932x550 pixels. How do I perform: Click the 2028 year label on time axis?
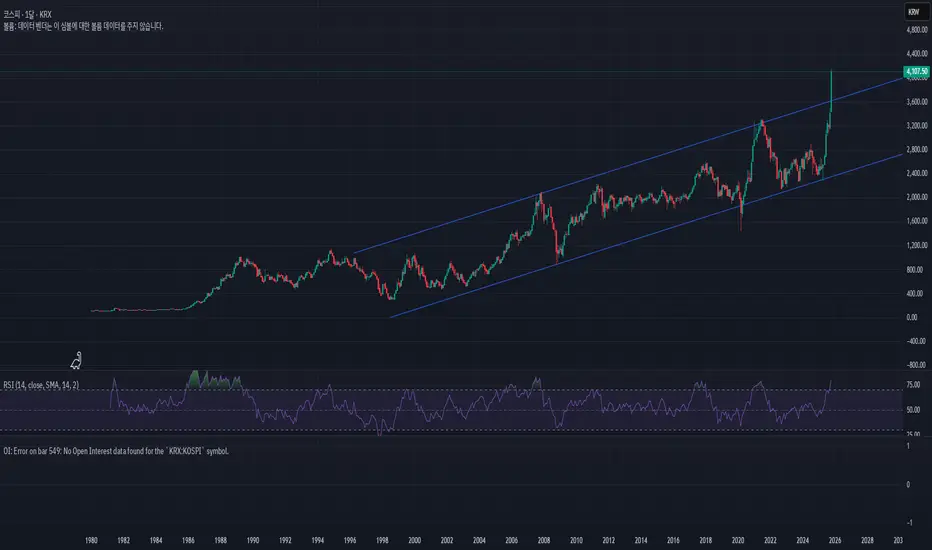(x=867, y=540)
